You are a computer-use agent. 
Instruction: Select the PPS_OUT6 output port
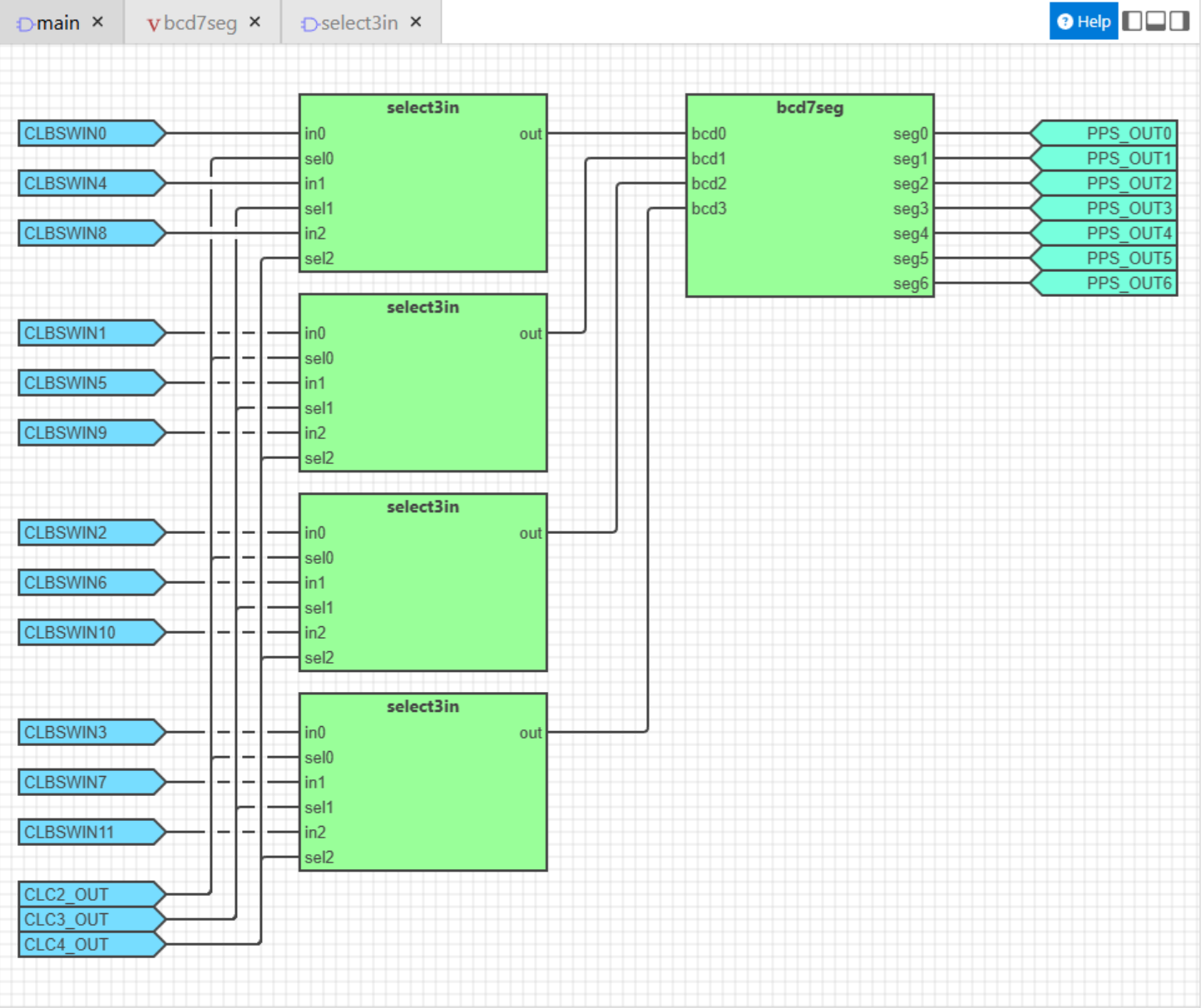click(x=1104, y=283)
